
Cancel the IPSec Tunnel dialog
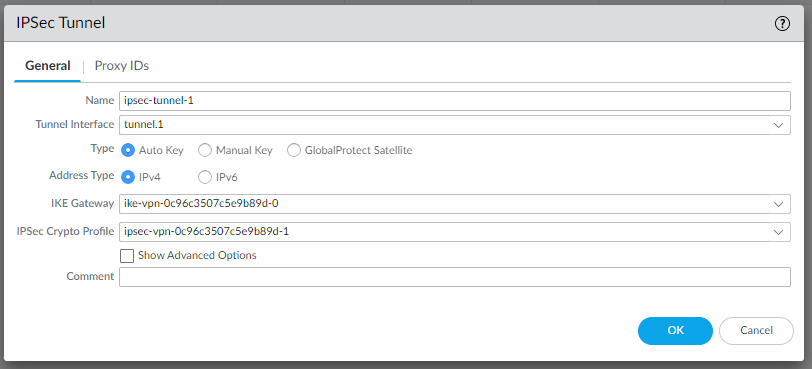(756, 331)
